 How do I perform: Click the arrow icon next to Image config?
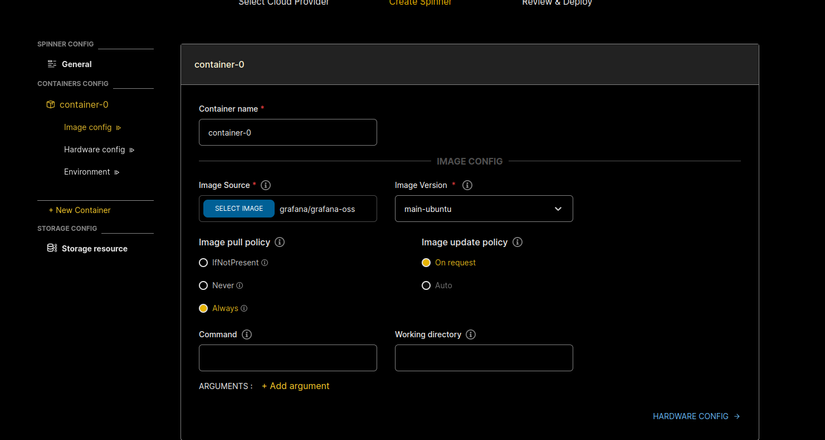[x=118, y=128]
